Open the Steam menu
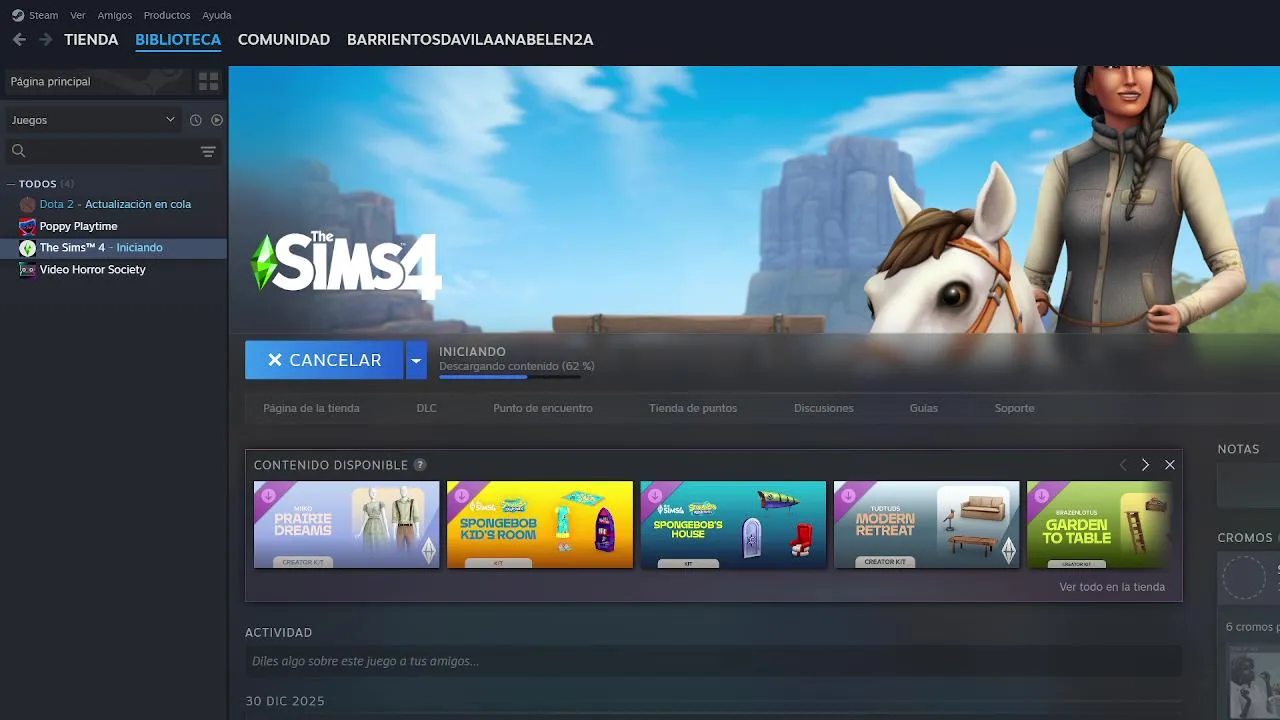 click(43, 15)
